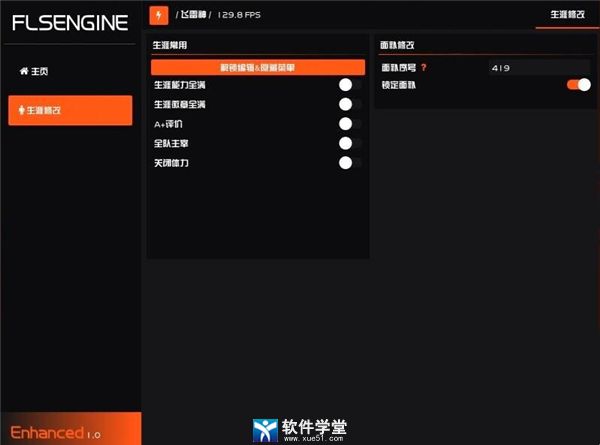Click the Enhanced 1.0 version label

click(x=55, y=433)
